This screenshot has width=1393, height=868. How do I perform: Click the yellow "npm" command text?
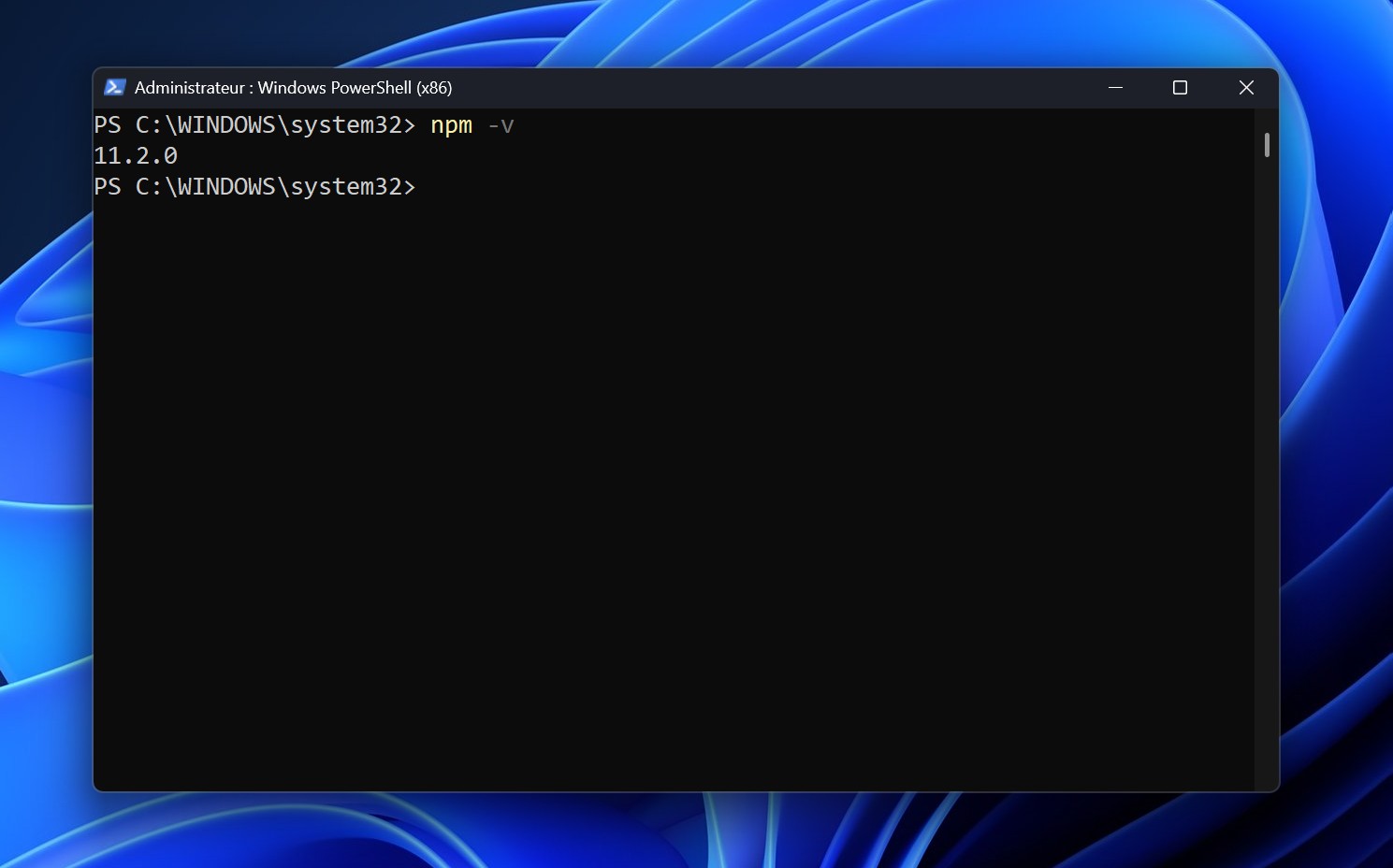[x=451, y=125]
